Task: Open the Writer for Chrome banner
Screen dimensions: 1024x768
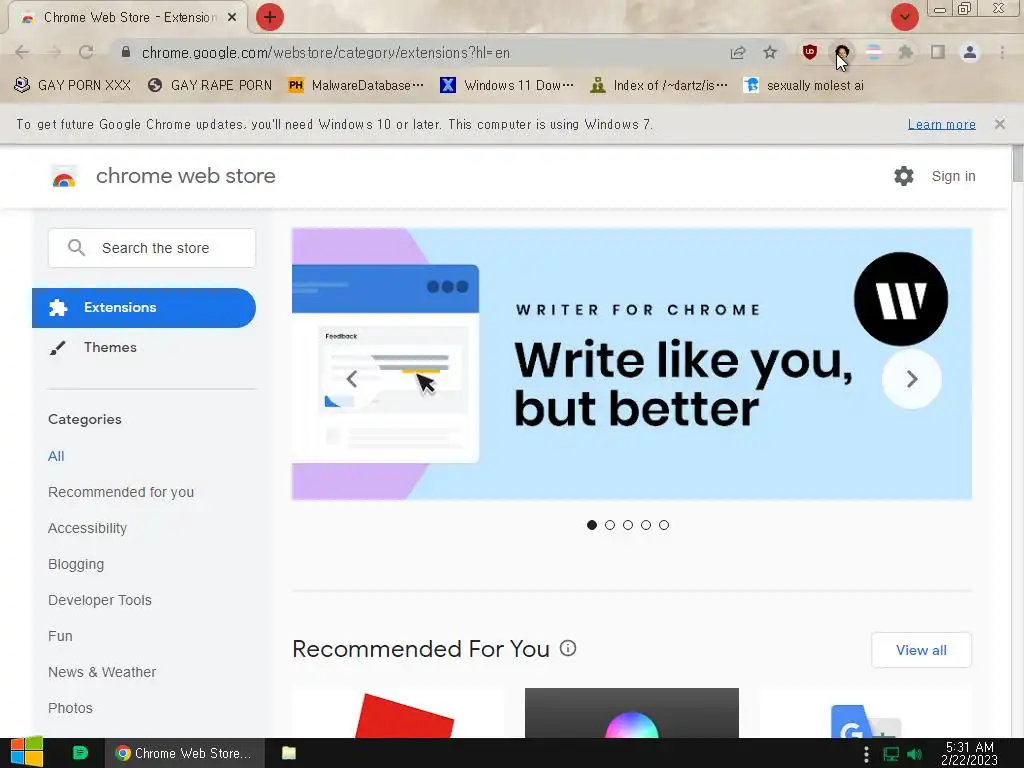Action: (x=632, y=364)
